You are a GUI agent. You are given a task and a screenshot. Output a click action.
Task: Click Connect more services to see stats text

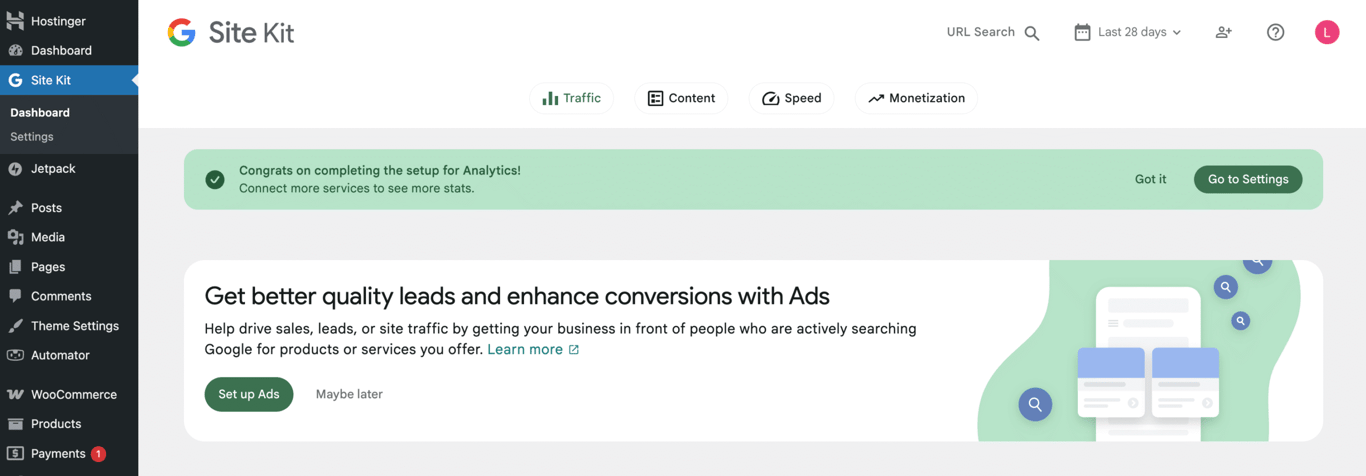coord(357,188)
